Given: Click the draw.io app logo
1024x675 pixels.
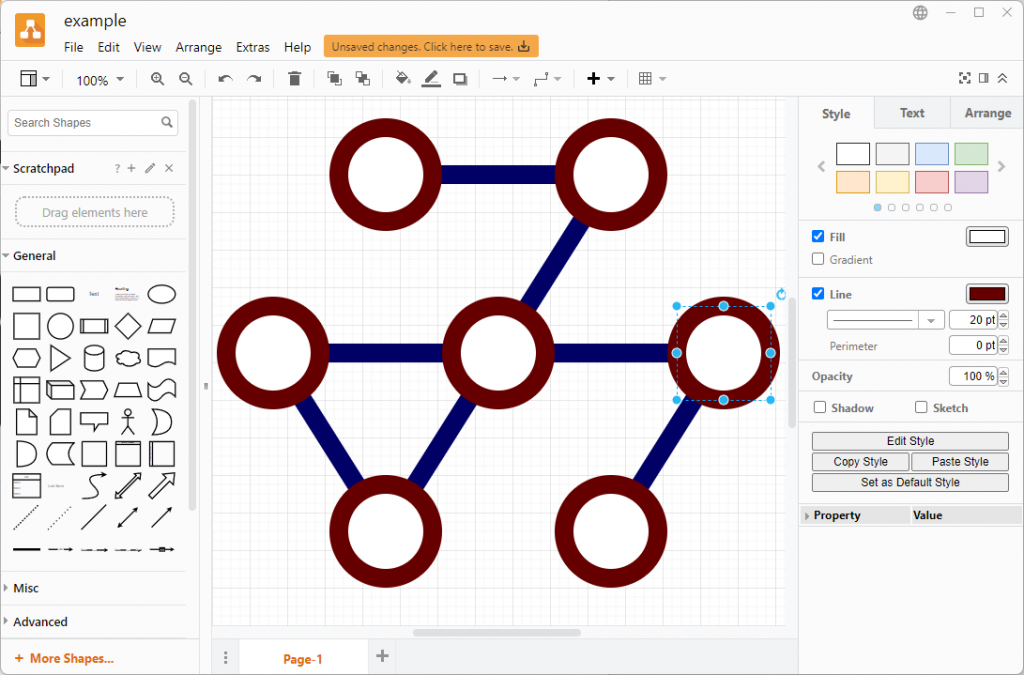Looking at the screenshot, I should pos(30,30).
